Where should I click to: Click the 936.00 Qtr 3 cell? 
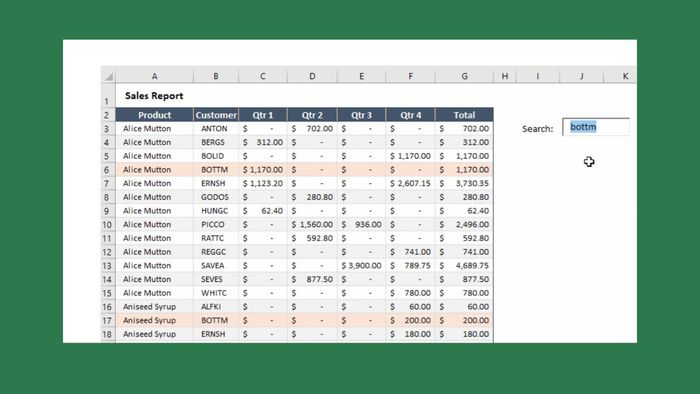(361, 224)
